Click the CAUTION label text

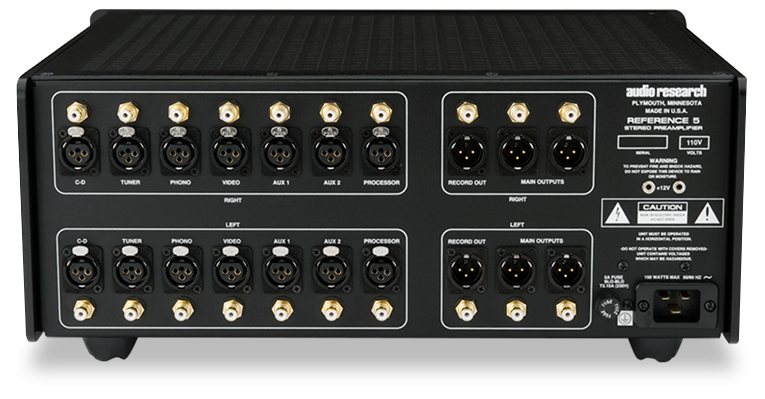(x=662, y=207)
